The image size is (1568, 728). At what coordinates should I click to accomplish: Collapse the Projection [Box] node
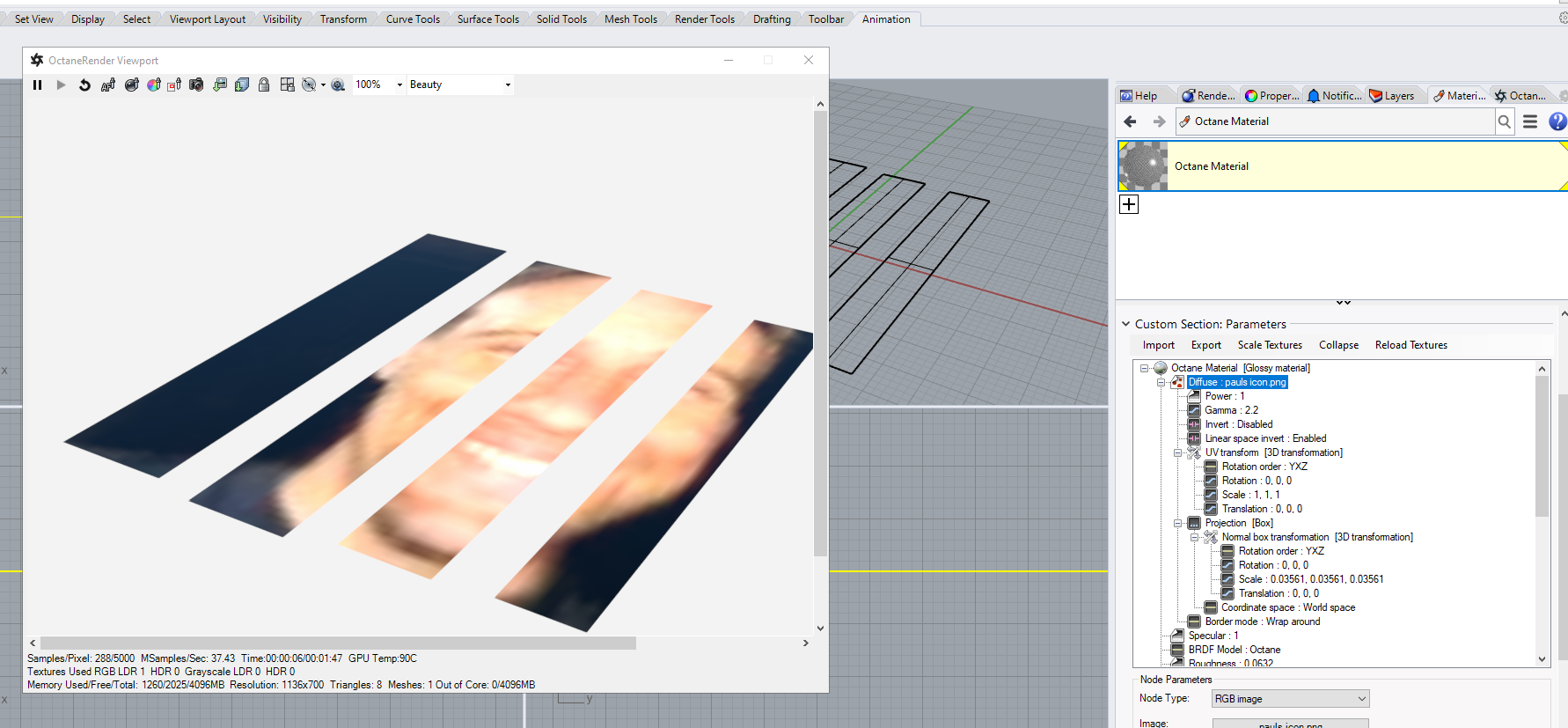[1177, 523]
